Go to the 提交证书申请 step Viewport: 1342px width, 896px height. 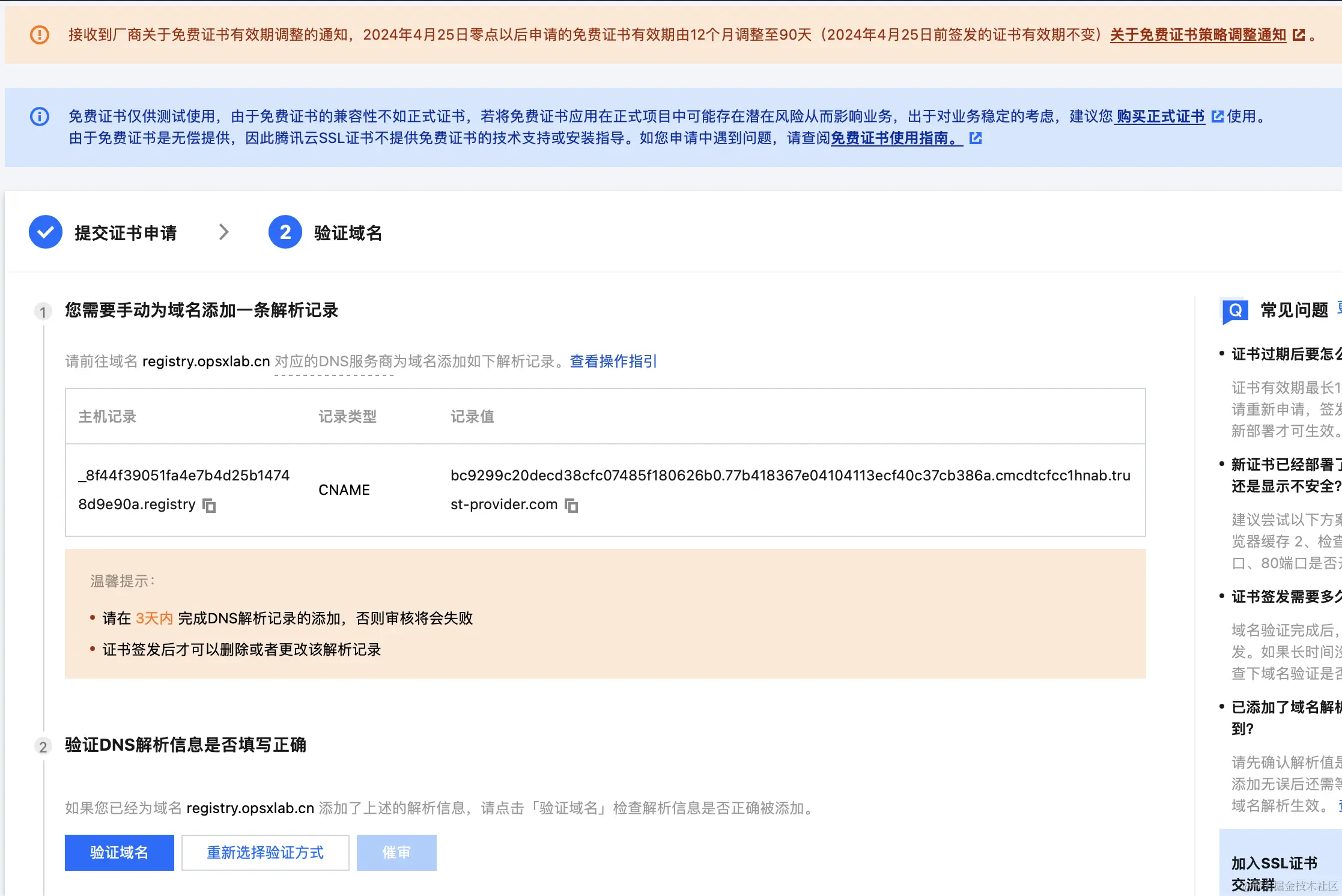[x=126, y=233]
